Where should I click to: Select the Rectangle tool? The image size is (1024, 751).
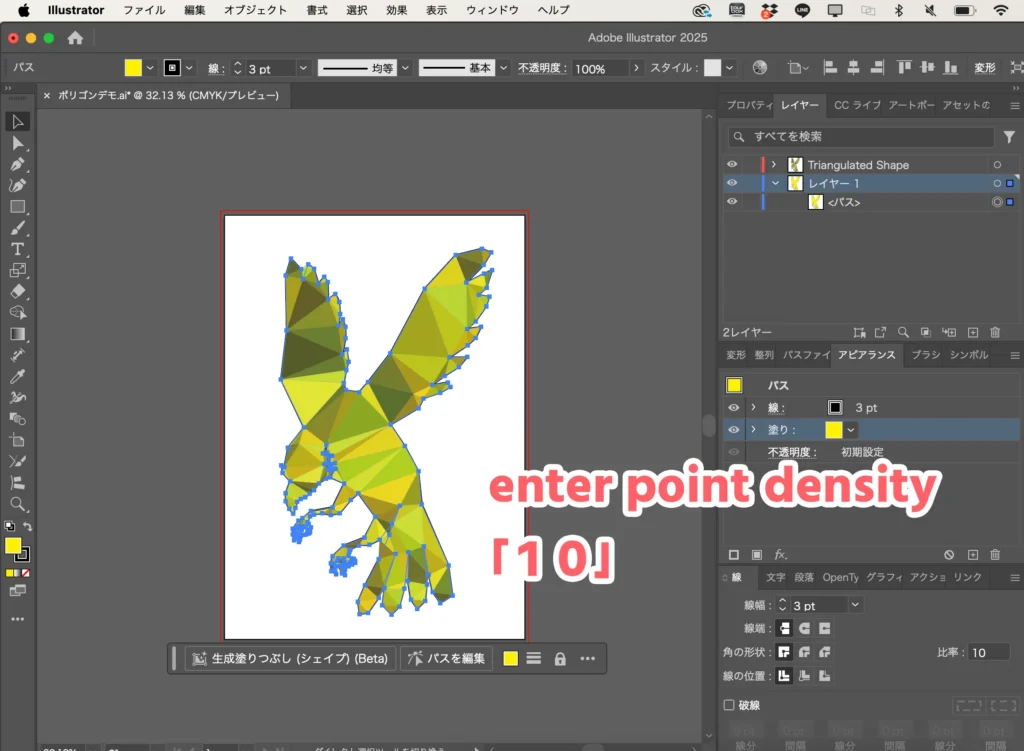click(18, 207)
